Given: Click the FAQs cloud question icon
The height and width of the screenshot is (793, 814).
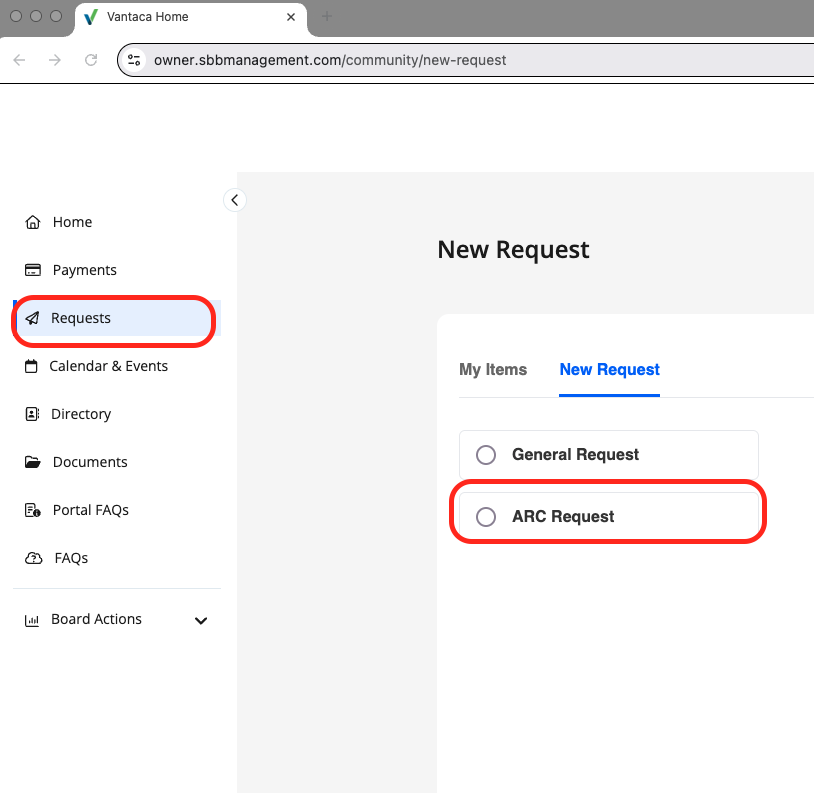Looking at the screenshot, I should pyautogui.click(x=34, y=558).
